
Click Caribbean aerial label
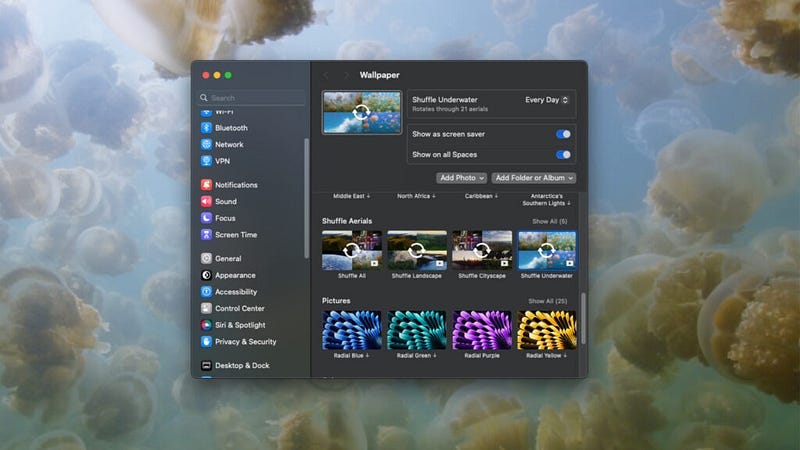[481, 196]
